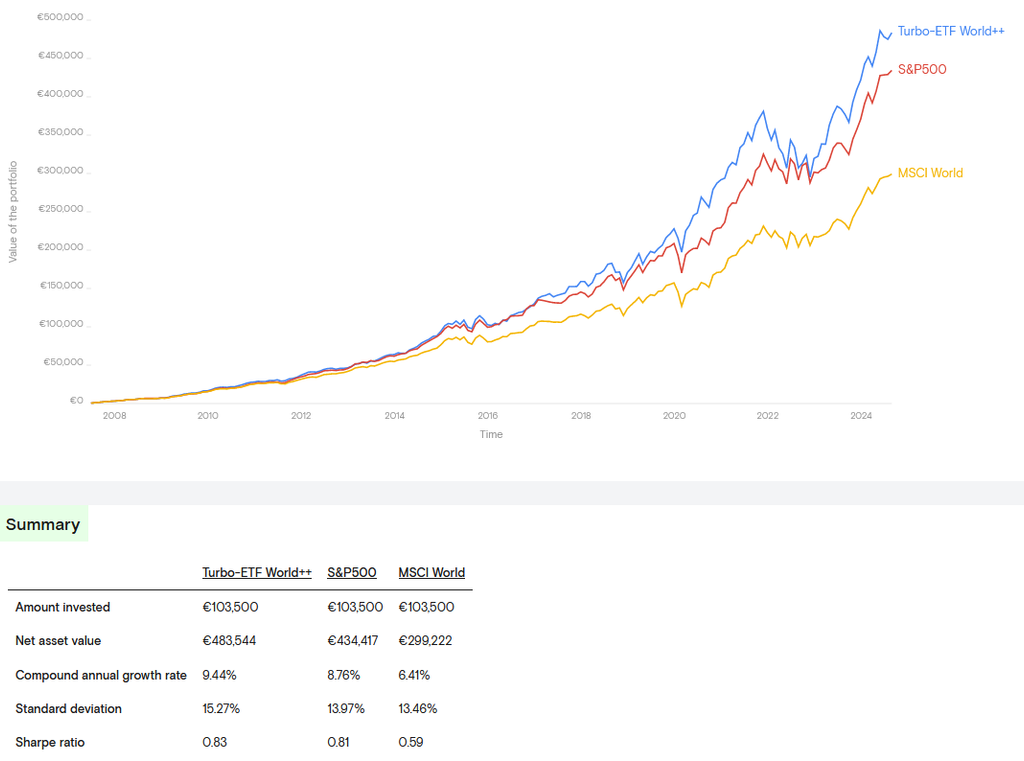
Task: Click the S&P500 column header in the summary table
Action: (352, 573)
